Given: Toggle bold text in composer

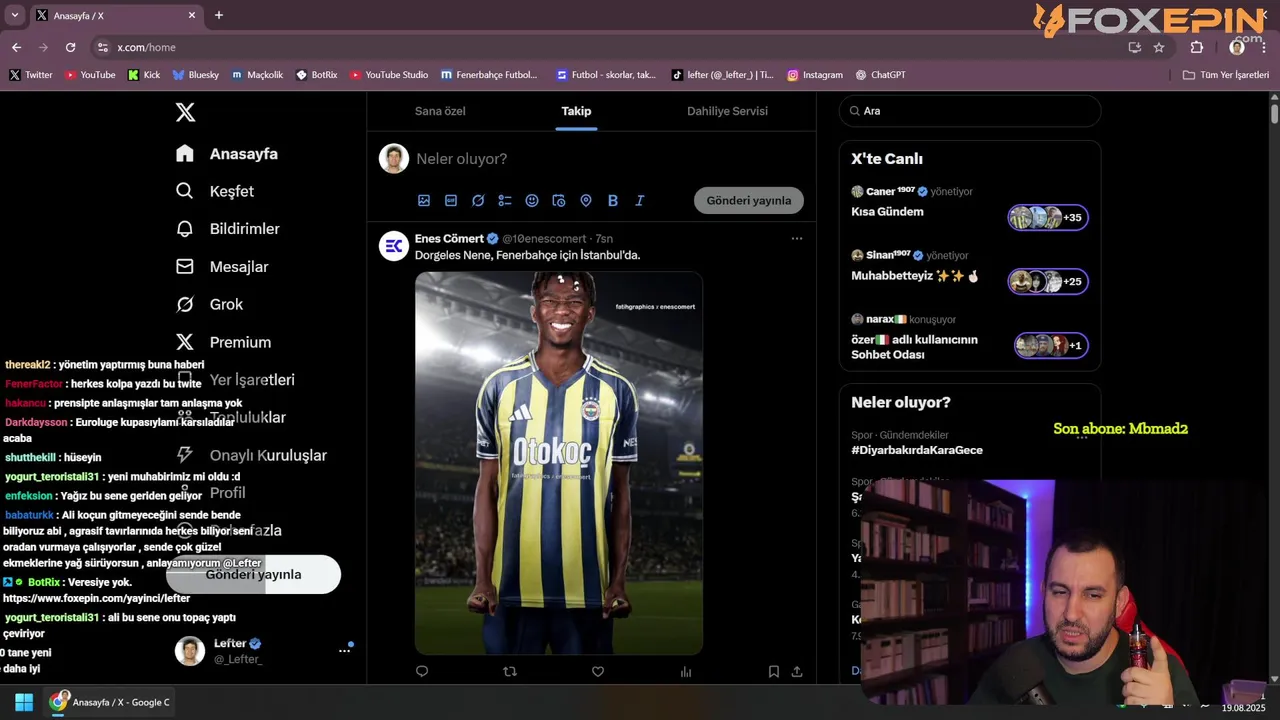Looking at the screenshot, I should 613,201.
